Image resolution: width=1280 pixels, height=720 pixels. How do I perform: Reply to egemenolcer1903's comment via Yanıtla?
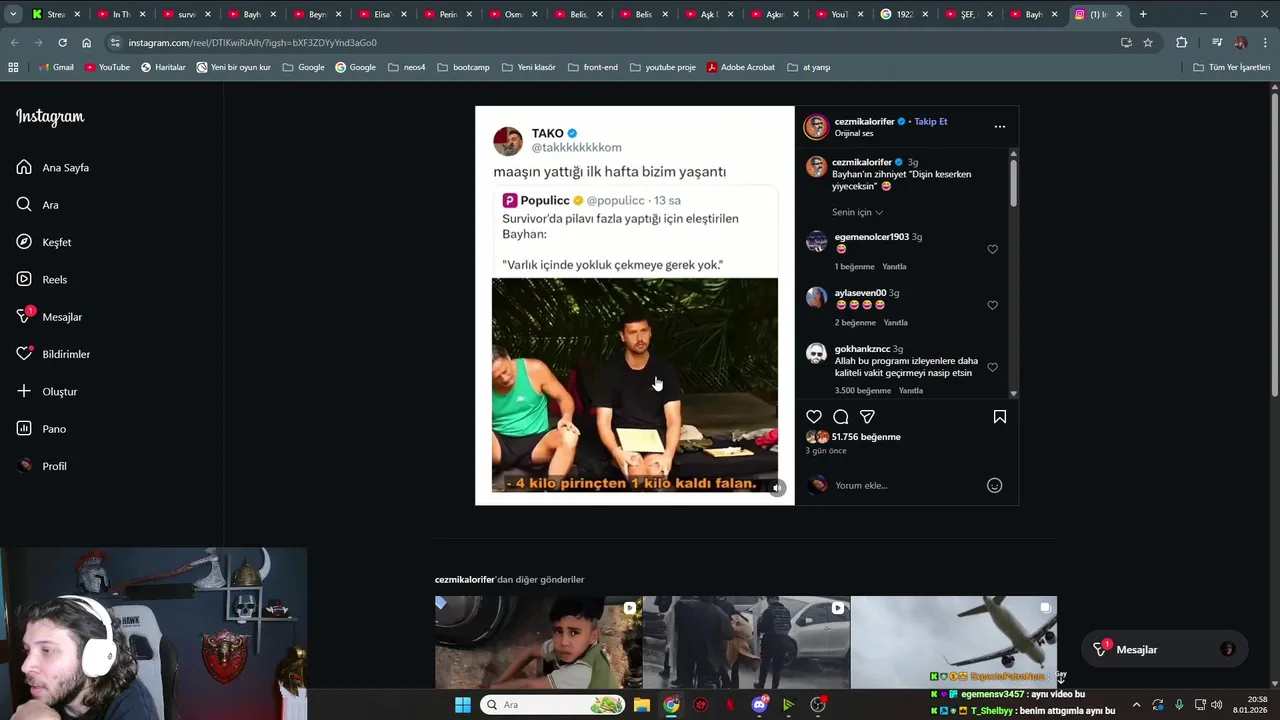[x=894, y=267]
